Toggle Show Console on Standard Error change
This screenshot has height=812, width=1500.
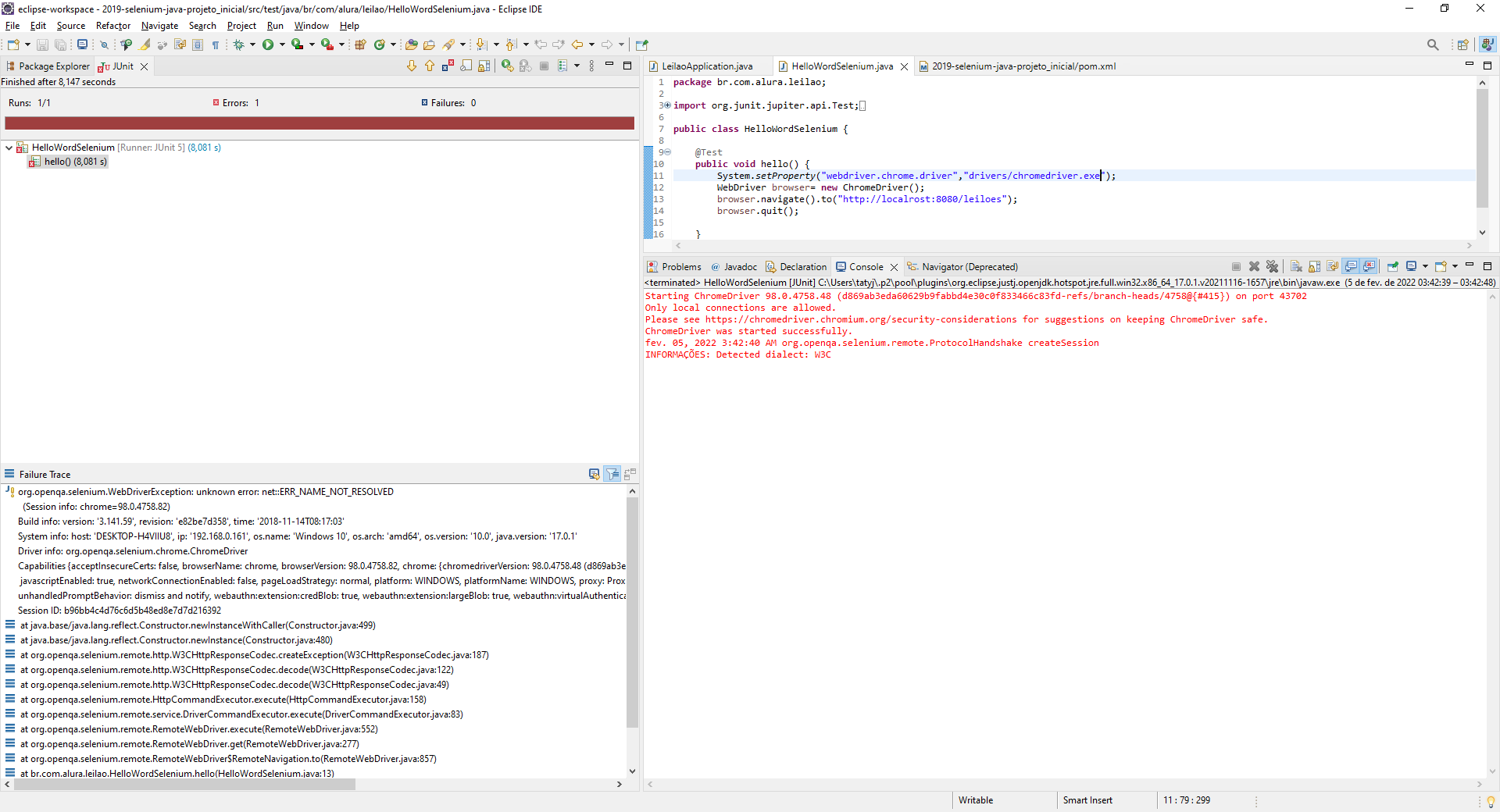point(1369,266)
